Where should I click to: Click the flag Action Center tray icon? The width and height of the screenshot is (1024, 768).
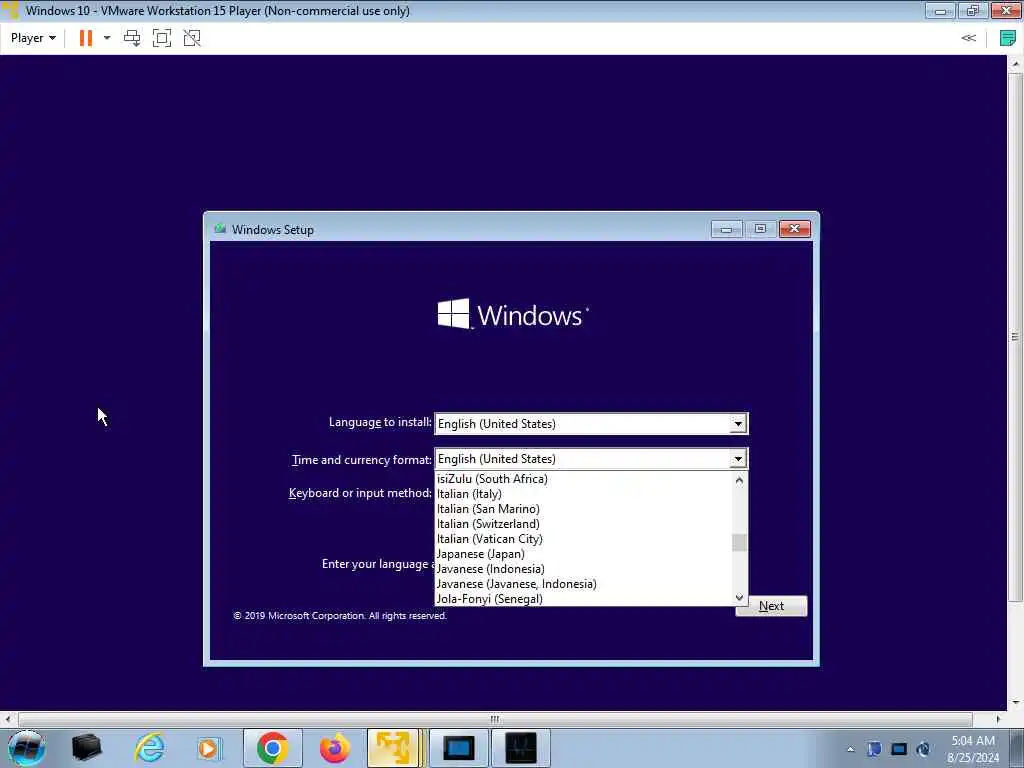click(874, 749)
